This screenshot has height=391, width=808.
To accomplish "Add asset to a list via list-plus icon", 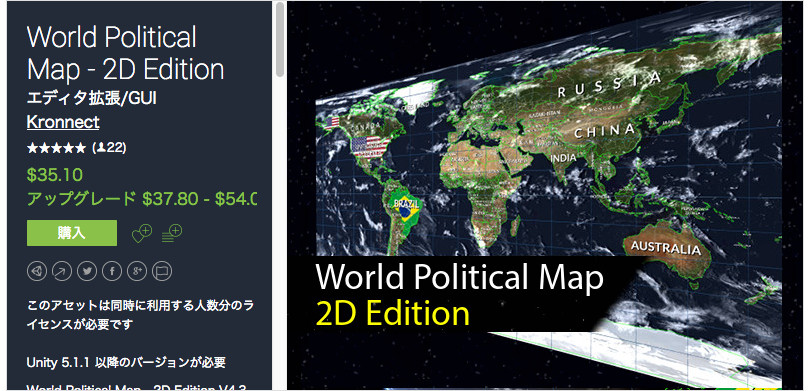I will click(x=172, y=233).
